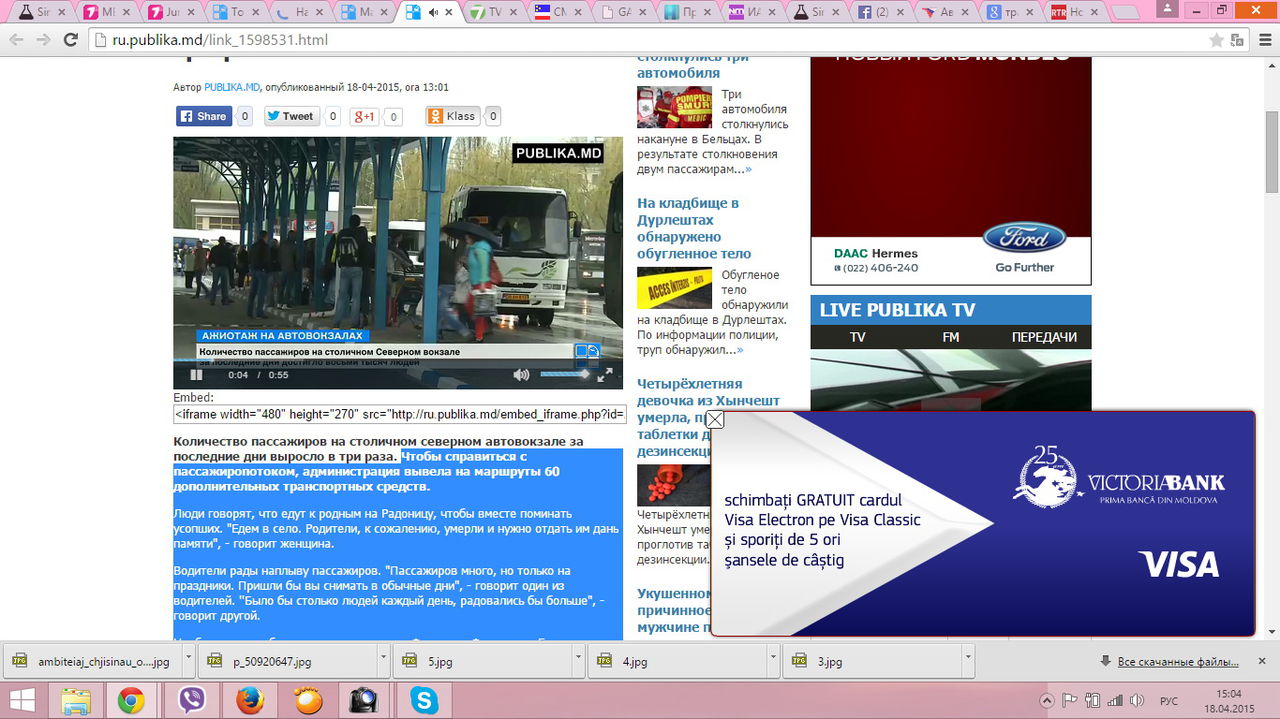Expand dropdown for 3.jpg download
Viewport: 1280px width, 719px height.
pyautogui.click(x=970, y=661)
